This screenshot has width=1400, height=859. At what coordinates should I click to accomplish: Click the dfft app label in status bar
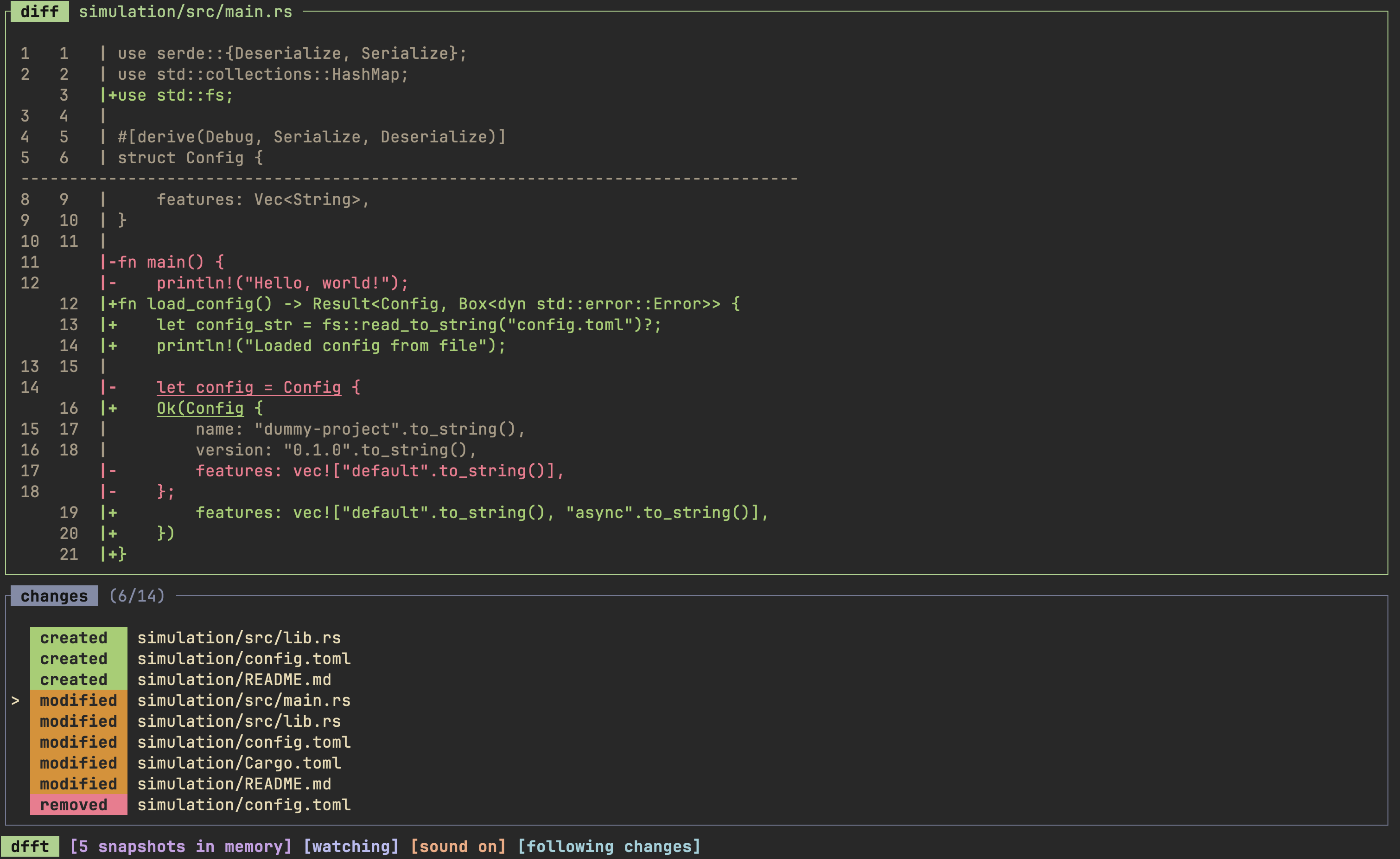coord(30,846)
